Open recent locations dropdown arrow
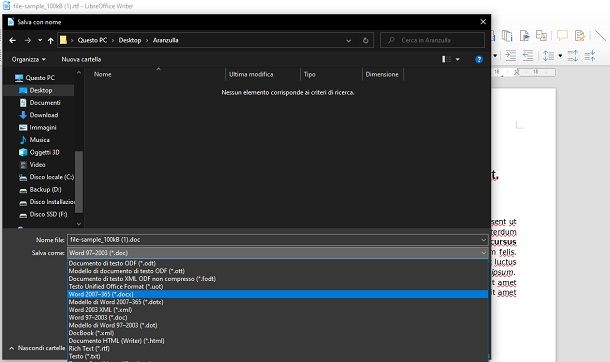This screenshot has width=610, height=362. [40, 40]
